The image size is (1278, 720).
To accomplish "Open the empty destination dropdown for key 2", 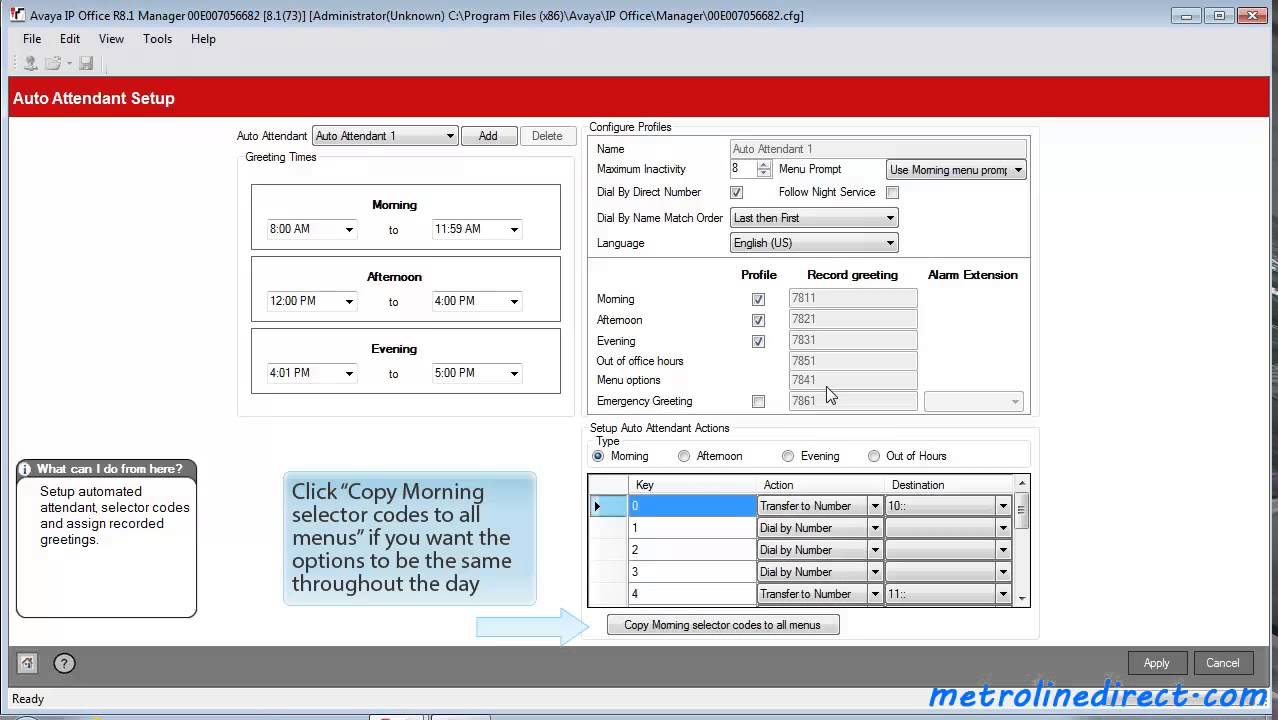I will pos(1003,550).
